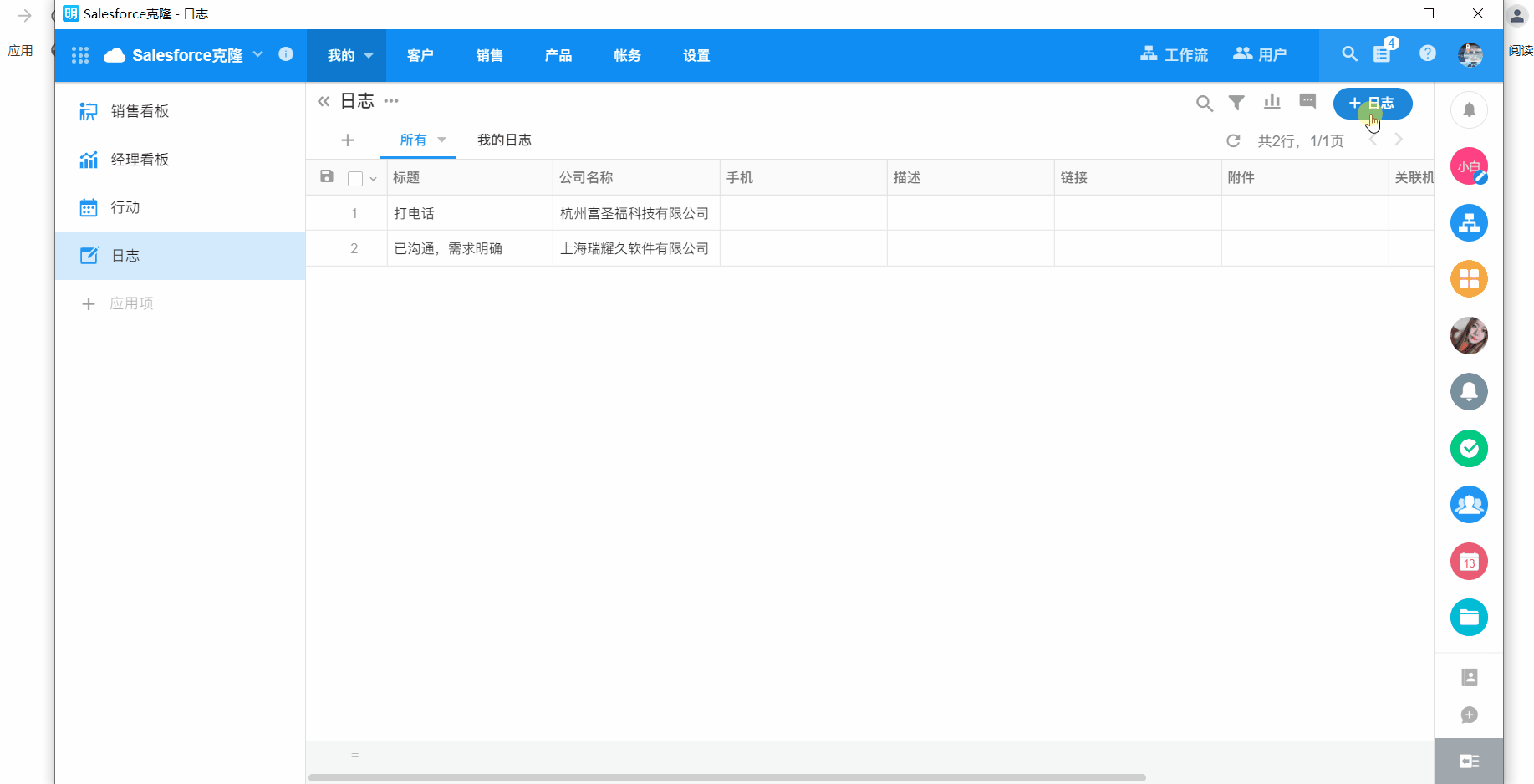
Task: Click the save icon in table header
Action: tap(327, 176)
